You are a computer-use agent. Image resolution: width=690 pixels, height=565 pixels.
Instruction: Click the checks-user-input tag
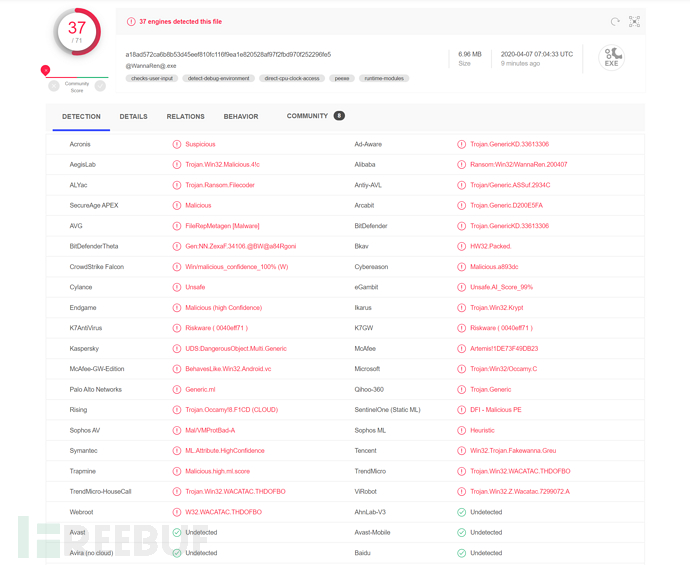click(152, 78)
